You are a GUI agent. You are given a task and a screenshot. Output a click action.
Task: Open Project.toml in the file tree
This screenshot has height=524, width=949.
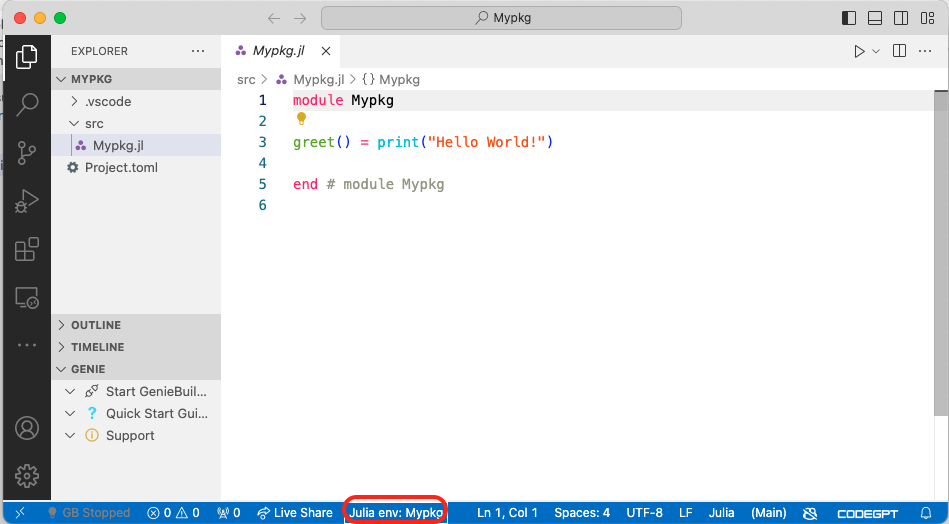pyautogui.click(x=136, y=168)
